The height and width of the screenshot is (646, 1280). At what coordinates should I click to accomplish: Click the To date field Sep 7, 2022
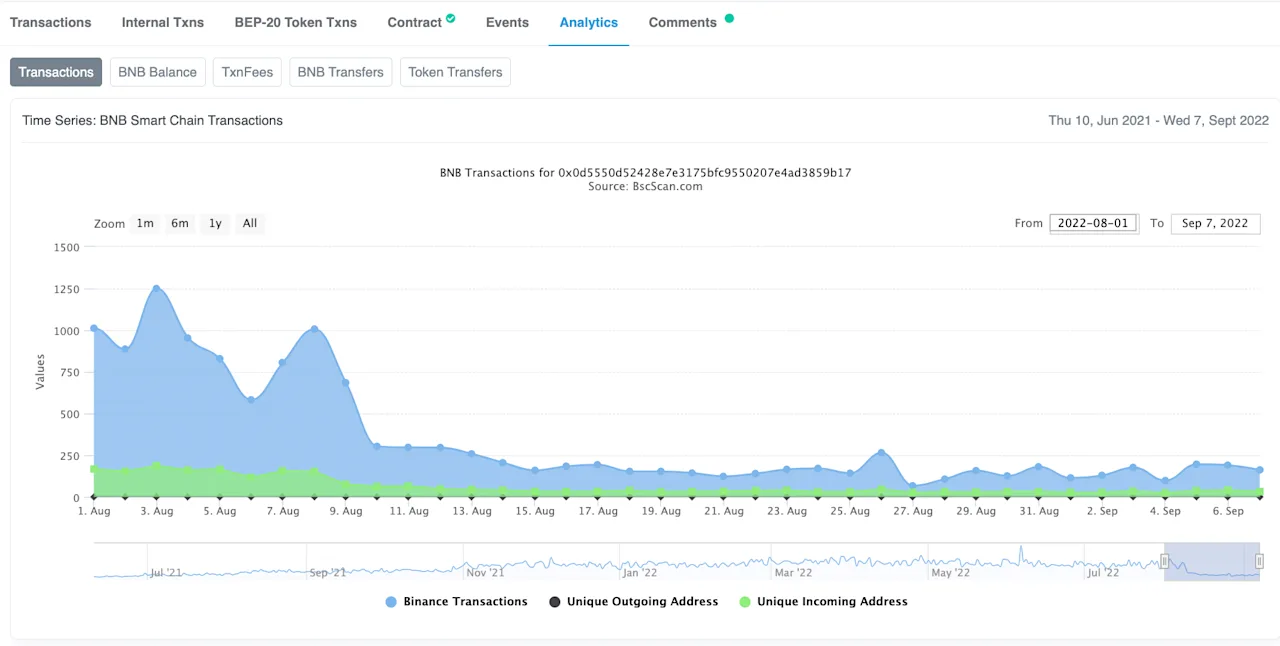point(1215,223)
